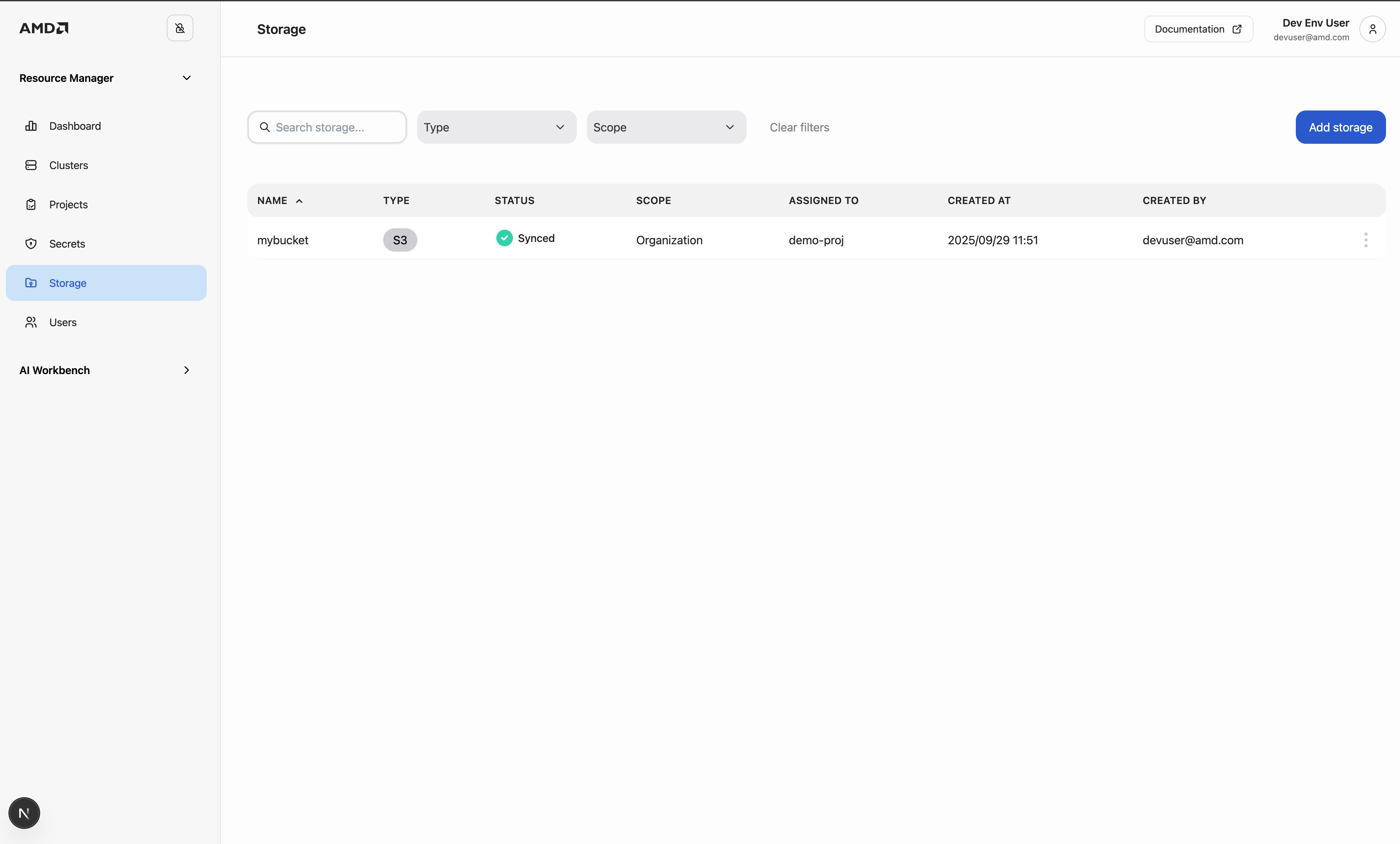The height and width of the screenshot is (844, 1400).
Task: Click the unlock icon beside the AMD logo
Action: pyautogui.click(x=180, y=28)
